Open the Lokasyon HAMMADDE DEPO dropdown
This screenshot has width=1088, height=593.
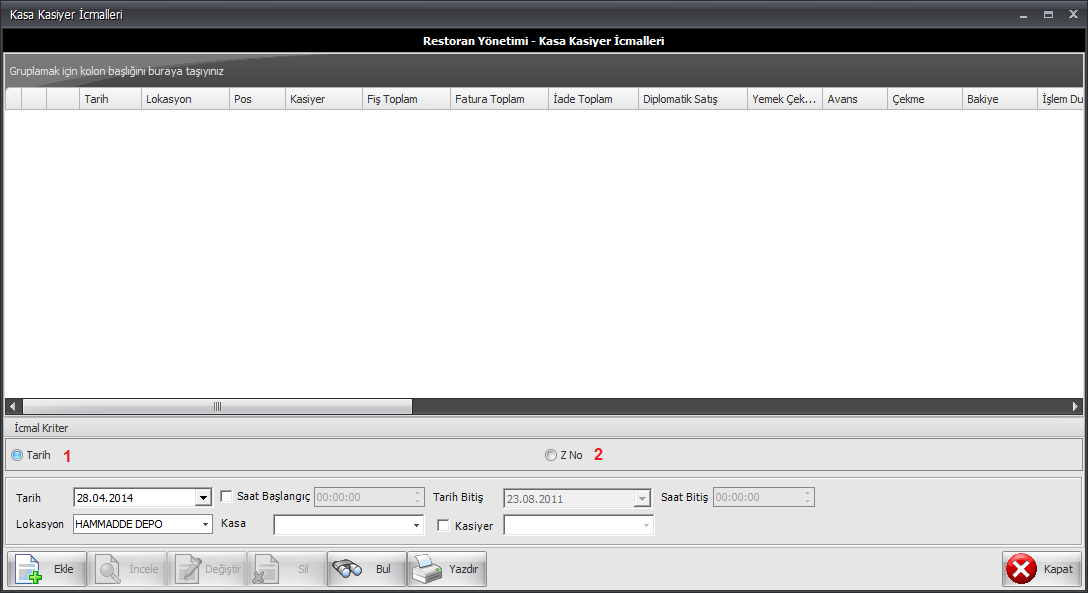click(x=205, y=524)
